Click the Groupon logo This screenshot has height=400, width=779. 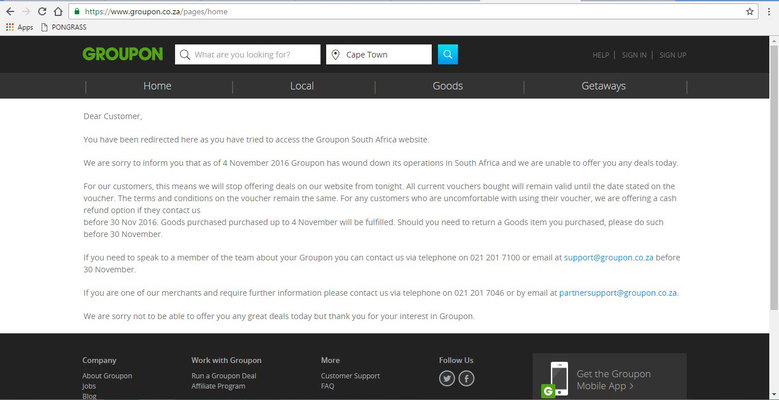tap(122, 54)
